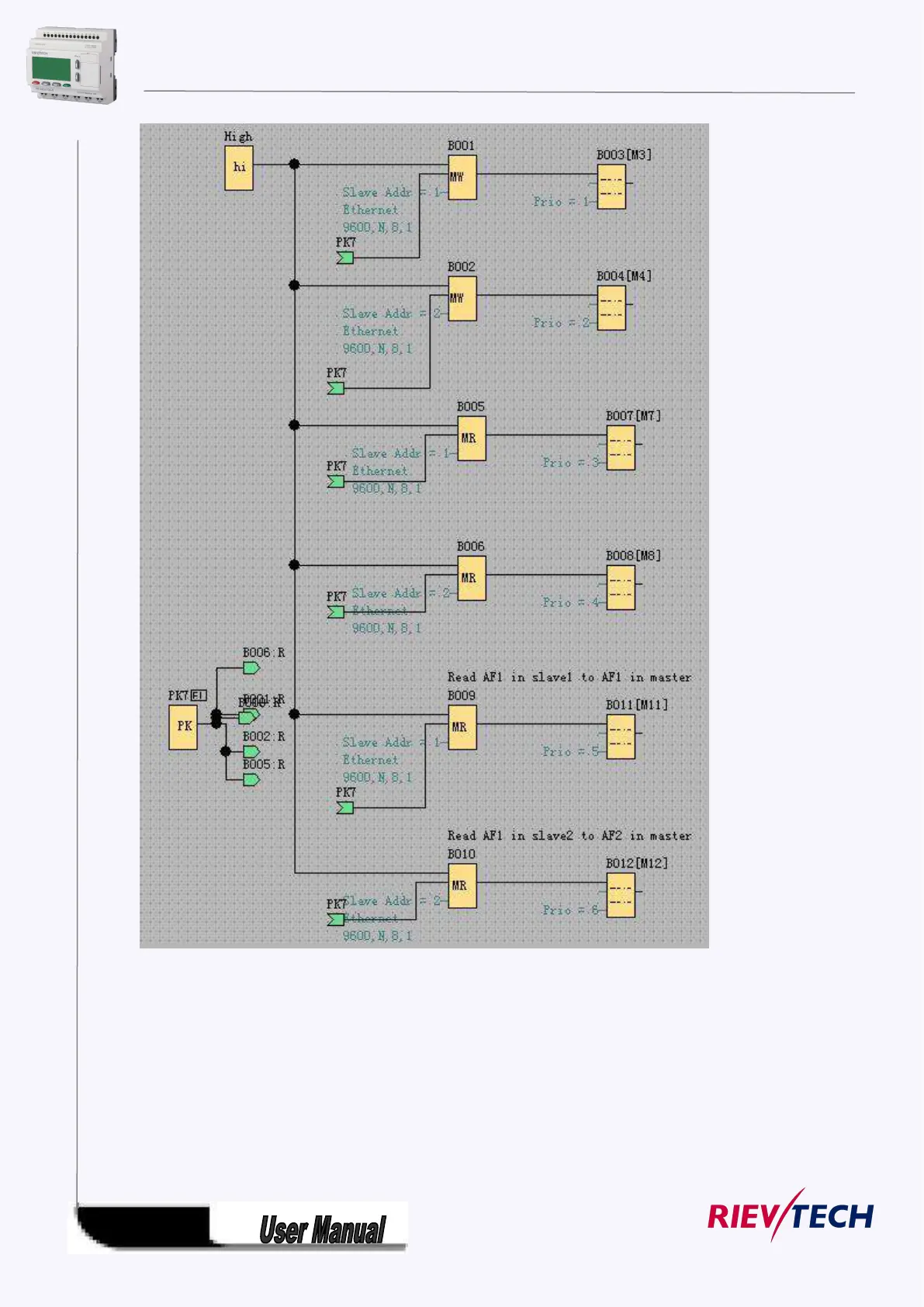Click the B004[M4] flag block
The image size is (924, 1307).
click(611, 308)
